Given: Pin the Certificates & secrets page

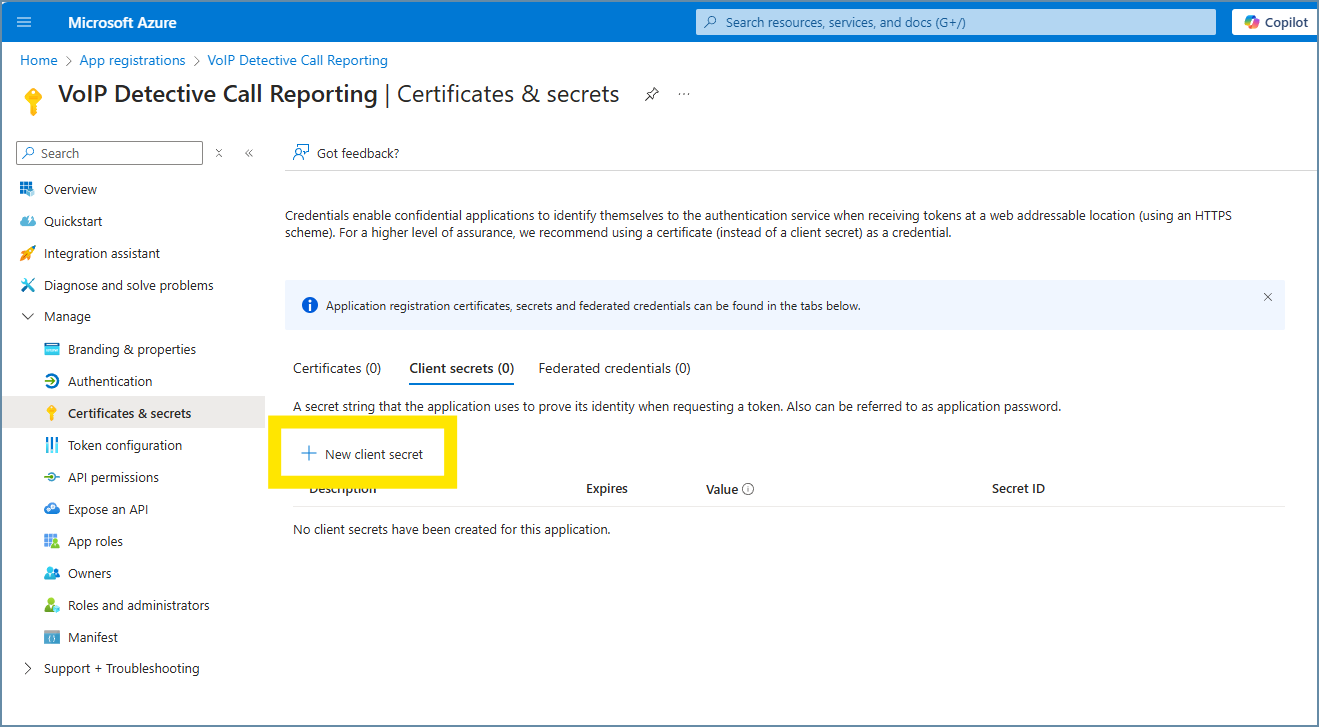Looking at the screenshot, I should pyautogui.click(x=652, y=94).
